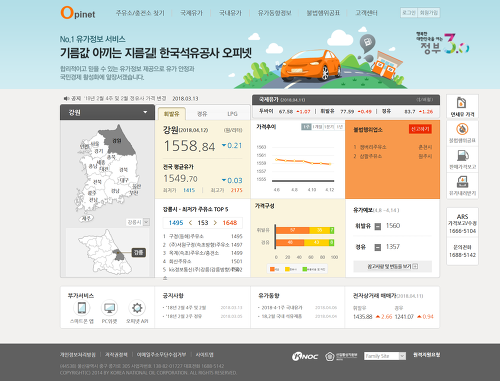Open second illegal business row 원주시
Screen dimensions: 500x381
(393, 156)
